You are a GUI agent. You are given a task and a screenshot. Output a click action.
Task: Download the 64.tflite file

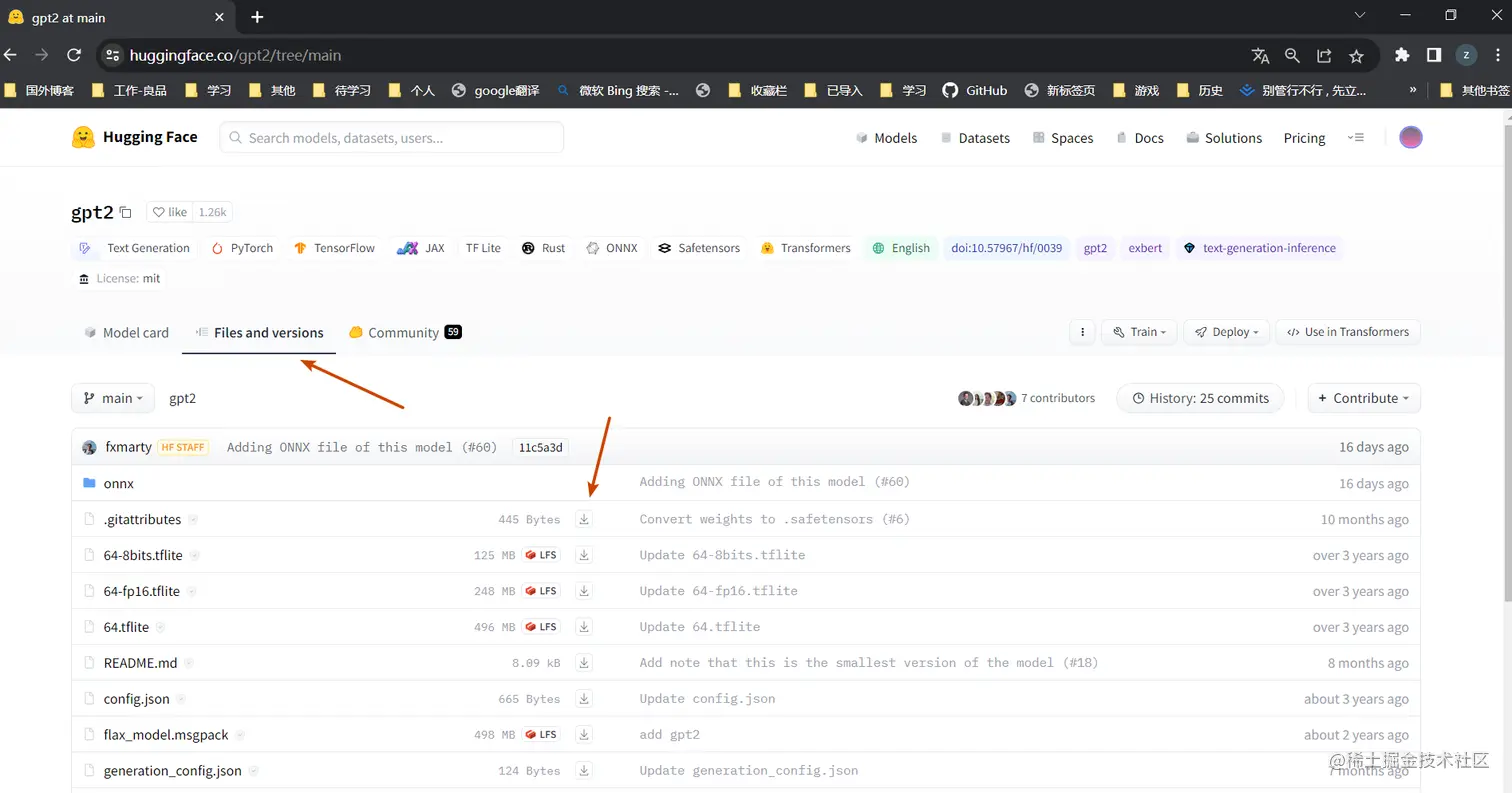[584, 627]
